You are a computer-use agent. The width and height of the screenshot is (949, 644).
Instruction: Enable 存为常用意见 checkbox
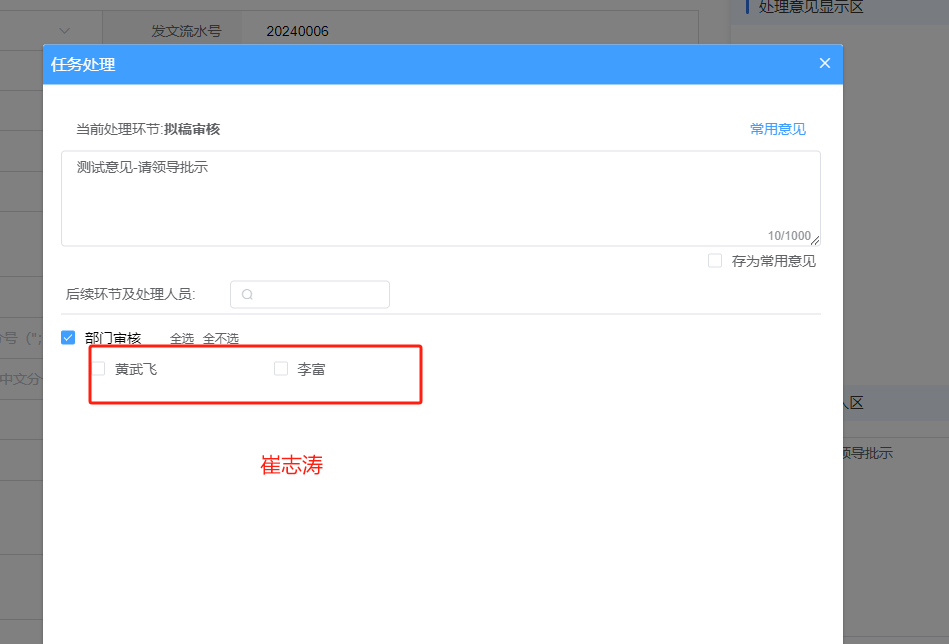(x=715, y=261)
